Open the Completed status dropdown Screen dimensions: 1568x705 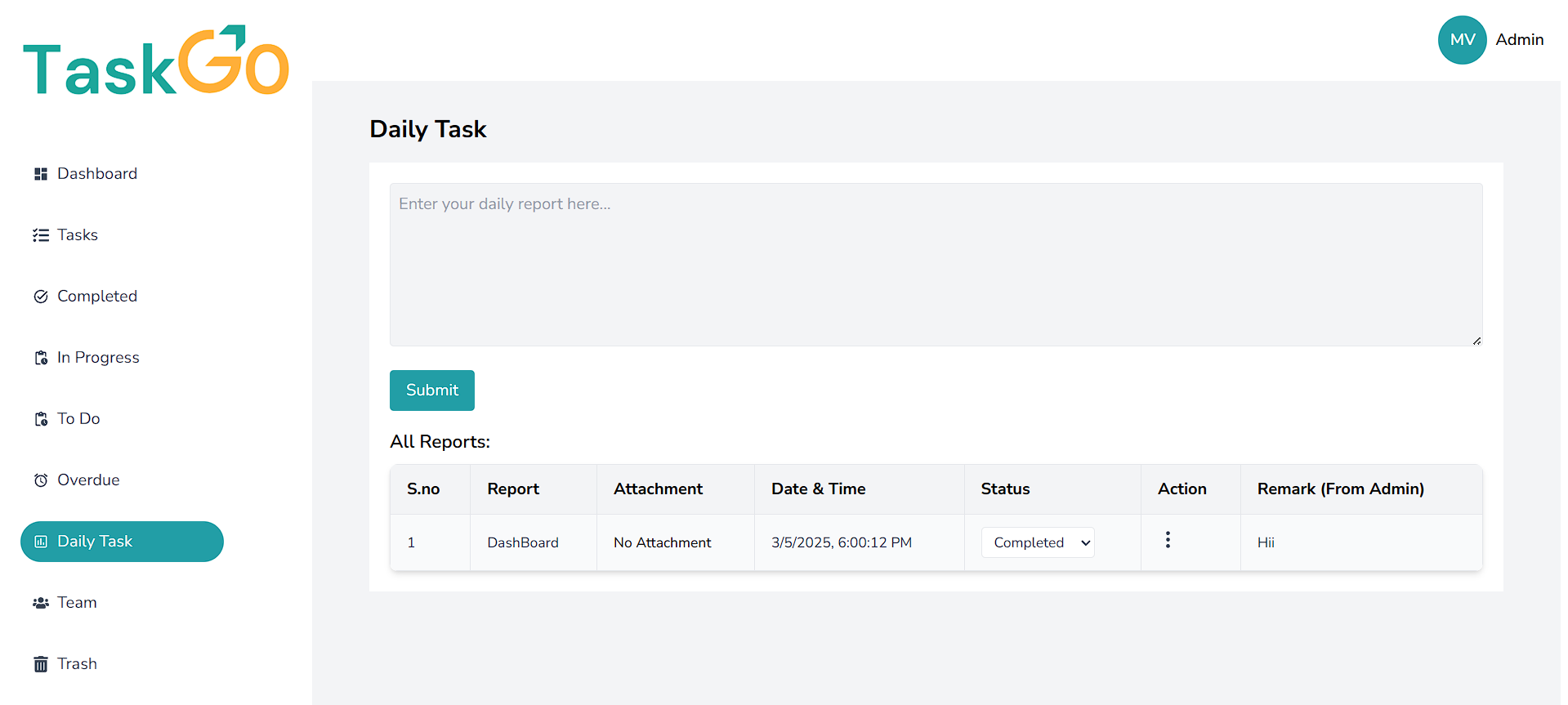pos(1038,542)
